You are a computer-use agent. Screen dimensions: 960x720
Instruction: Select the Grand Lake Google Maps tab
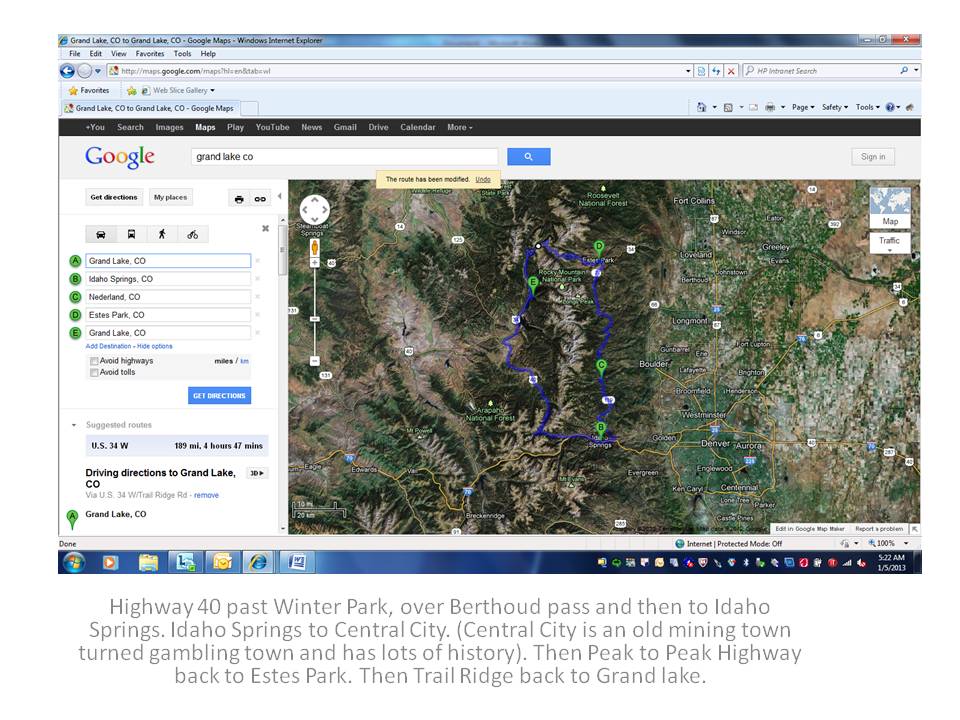tap(150, 108)
